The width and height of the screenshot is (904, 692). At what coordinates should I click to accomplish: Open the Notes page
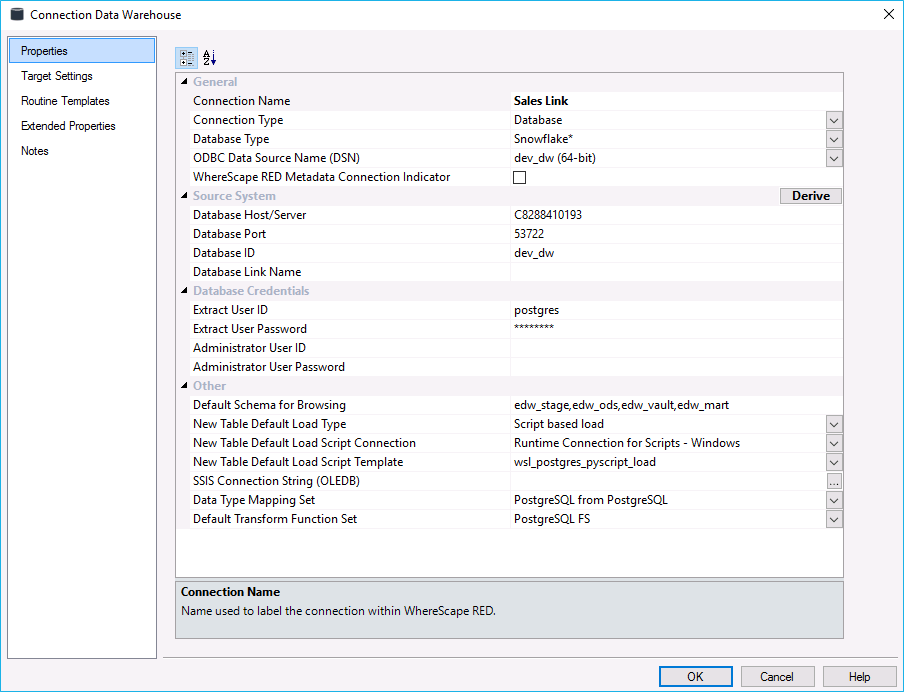(x=35, y=151)
